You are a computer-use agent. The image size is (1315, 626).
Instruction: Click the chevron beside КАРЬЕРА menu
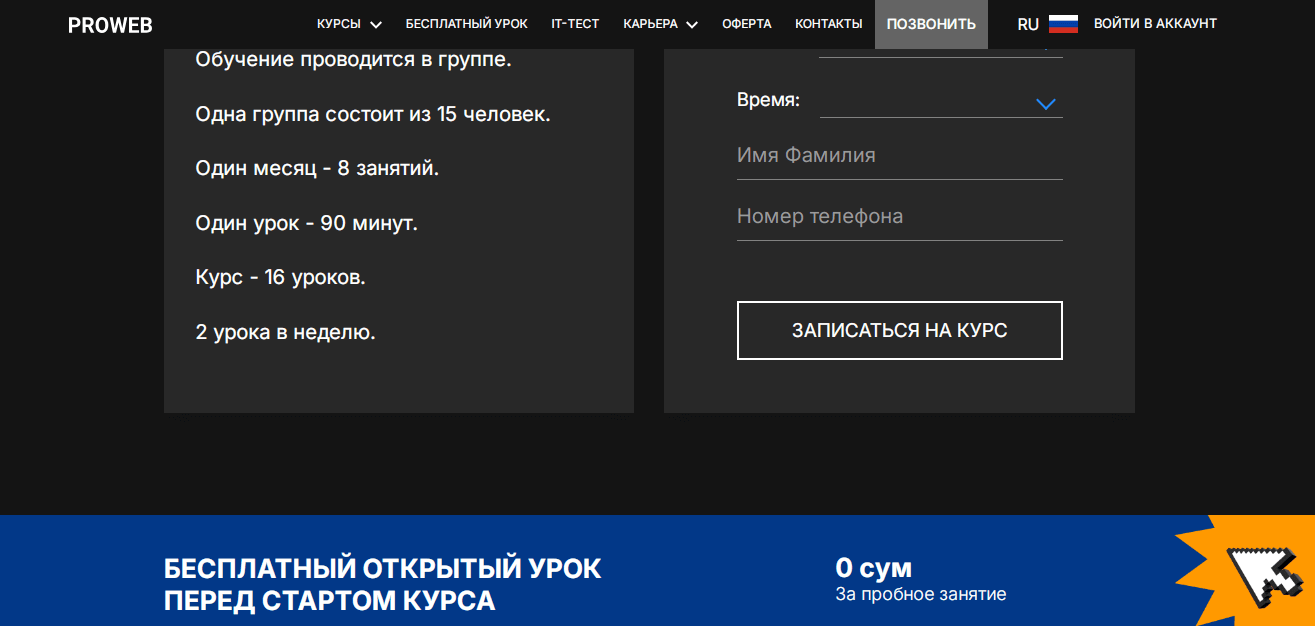pyautogui.click(x=694, y=23)
